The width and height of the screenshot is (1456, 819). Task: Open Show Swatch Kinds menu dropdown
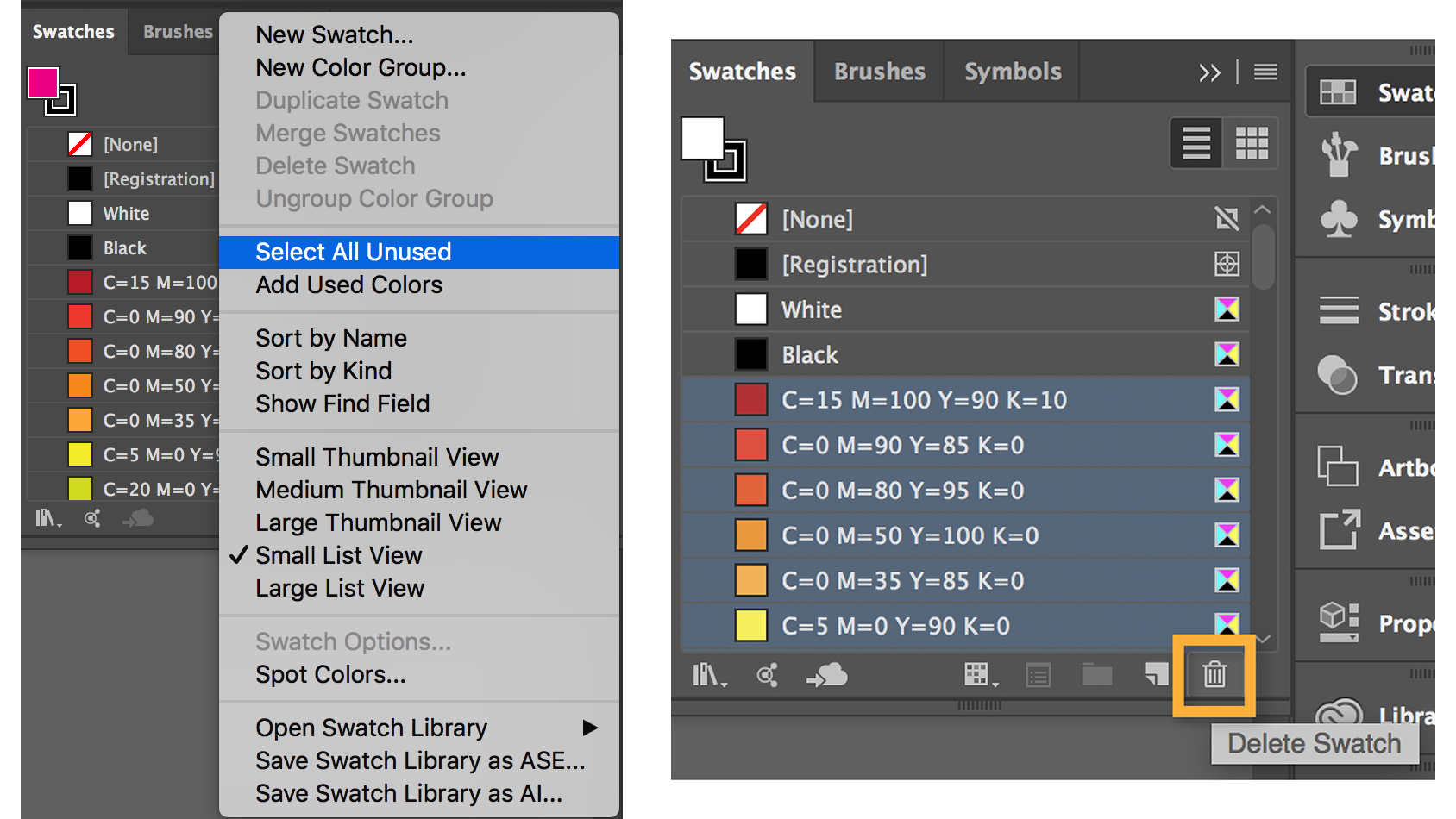980,675
